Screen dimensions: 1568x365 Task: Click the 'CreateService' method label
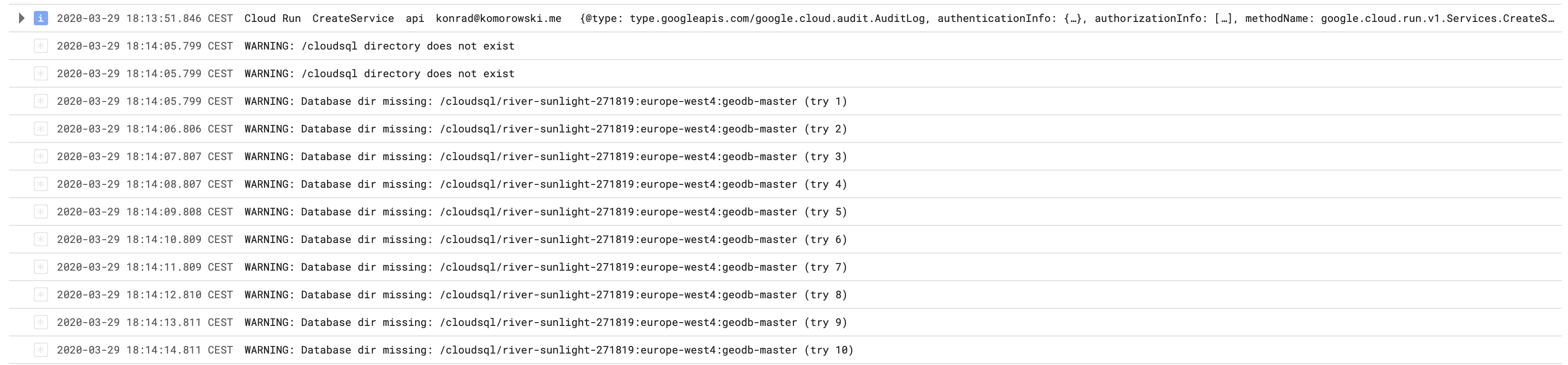(x=353, y=18)
